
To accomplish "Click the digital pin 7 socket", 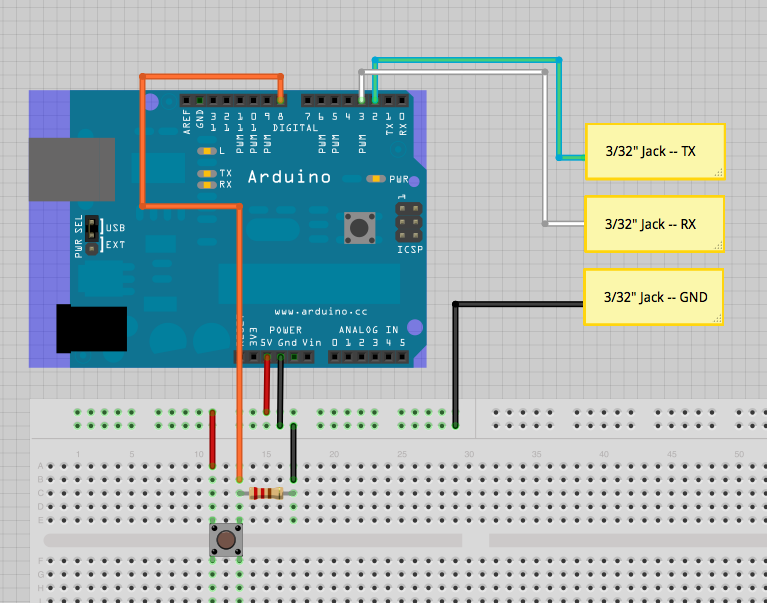I will tap(307, 100).
